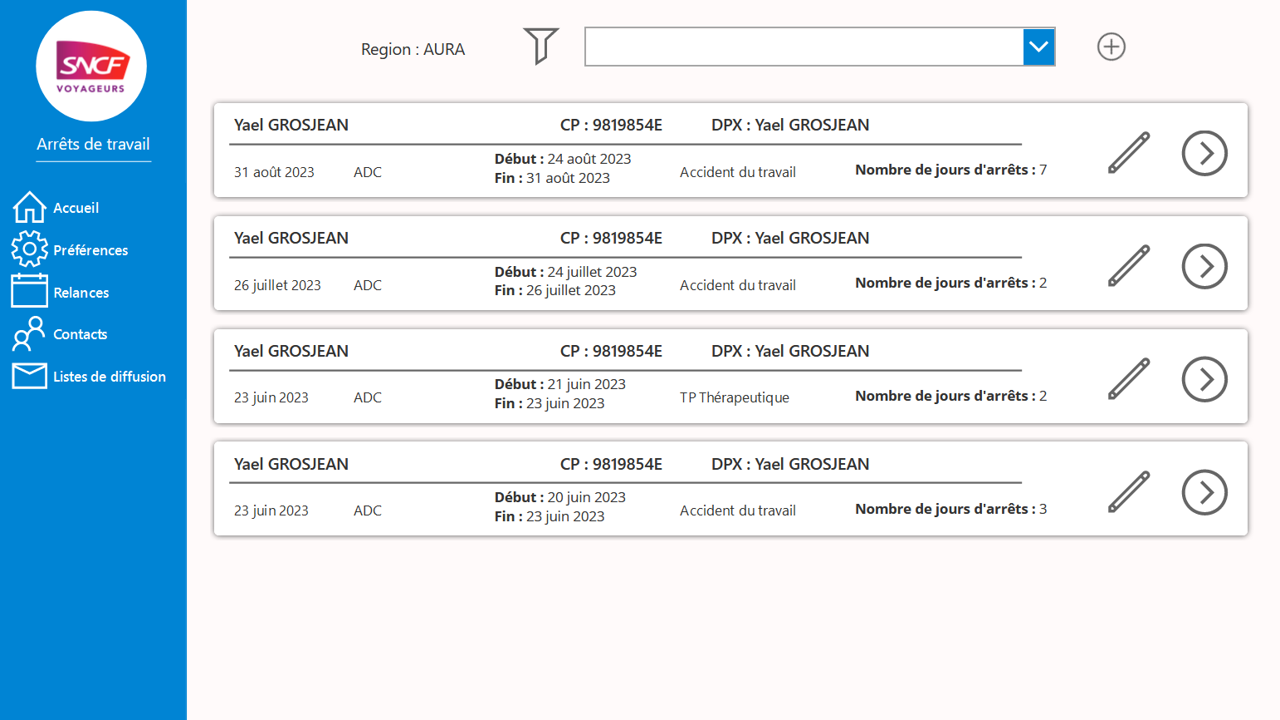This screenshot has height=720, width=1280.
Task: Go to Accueil menu label
Action: (76, 208)
